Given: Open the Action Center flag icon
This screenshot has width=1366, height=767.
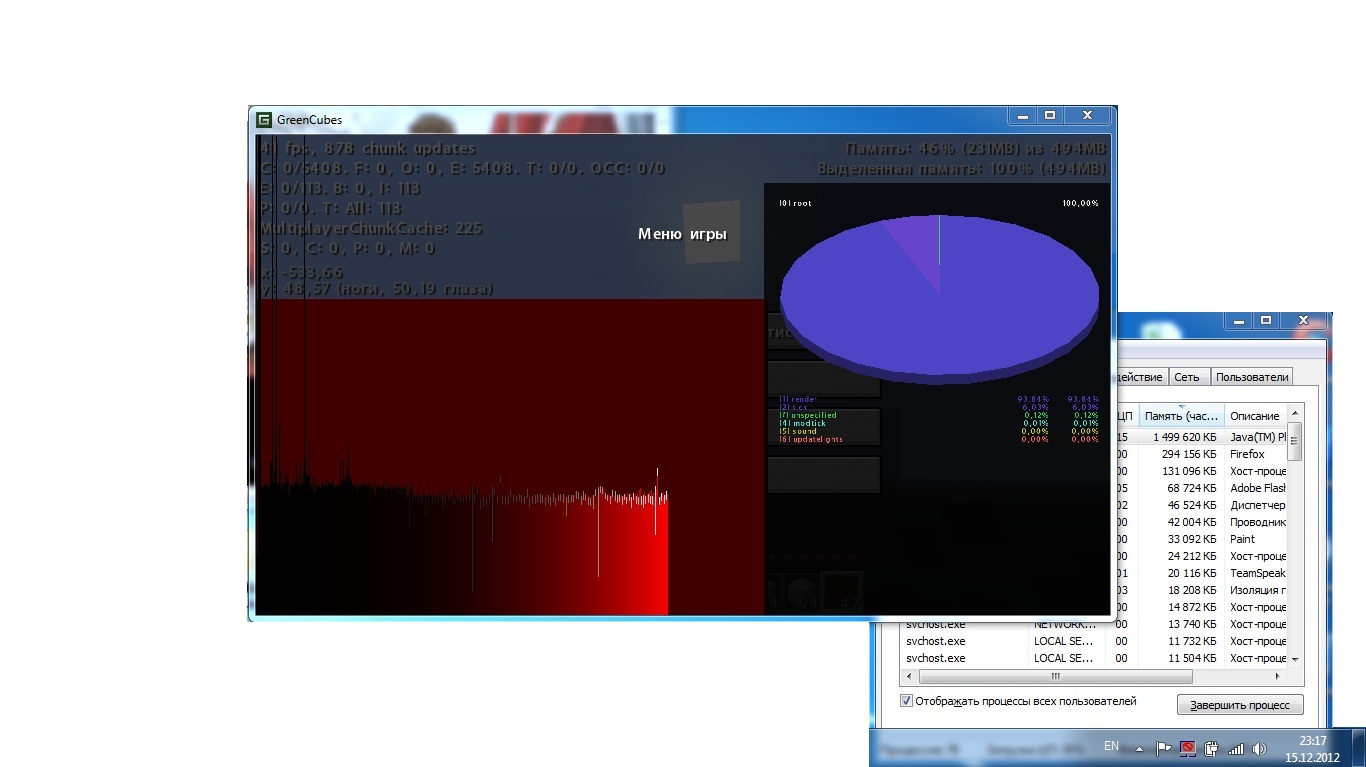Looking at the screenshot, I should click(x=1163, y=748).
